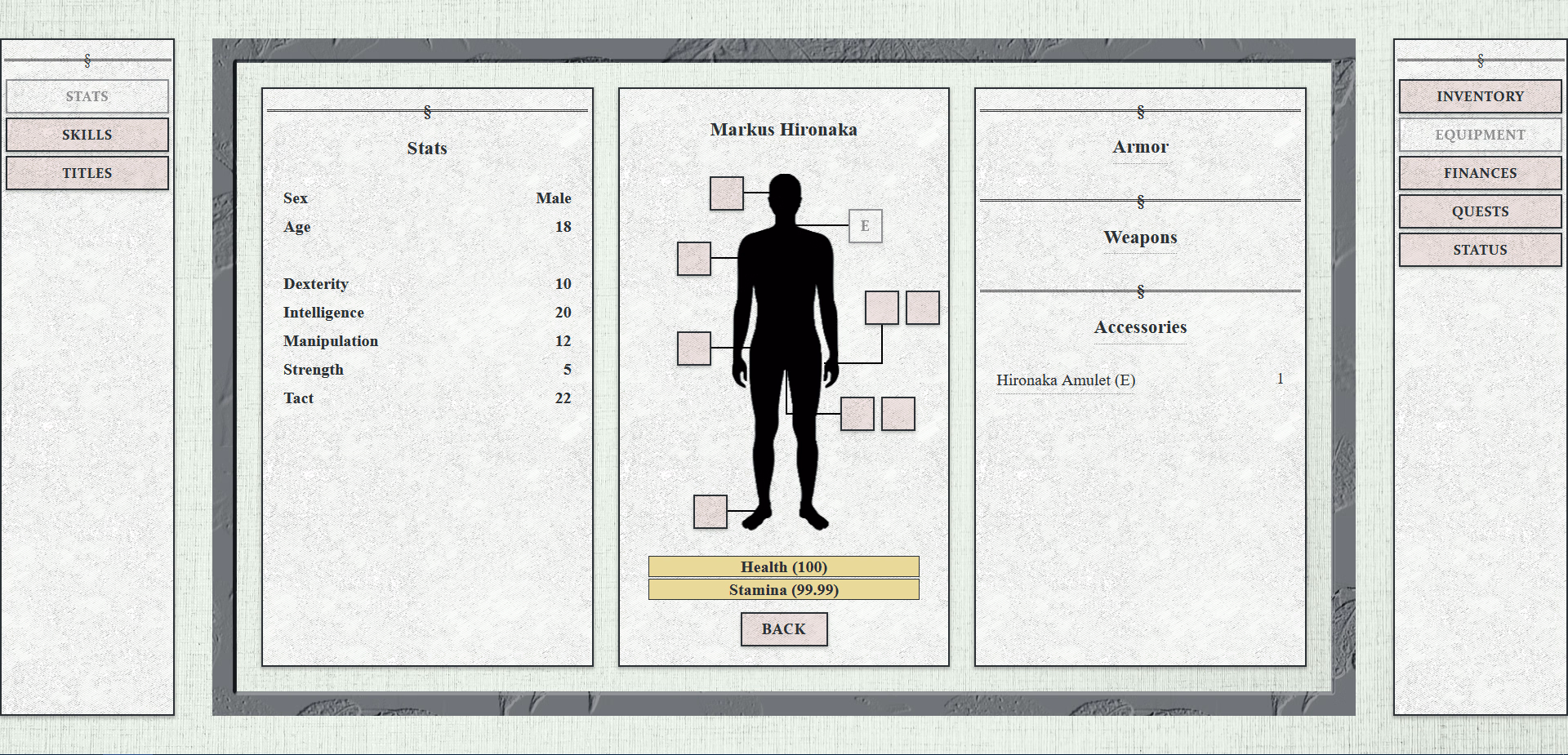
Task: Expand the Weapons section
Action: (x=1140, y=238)
